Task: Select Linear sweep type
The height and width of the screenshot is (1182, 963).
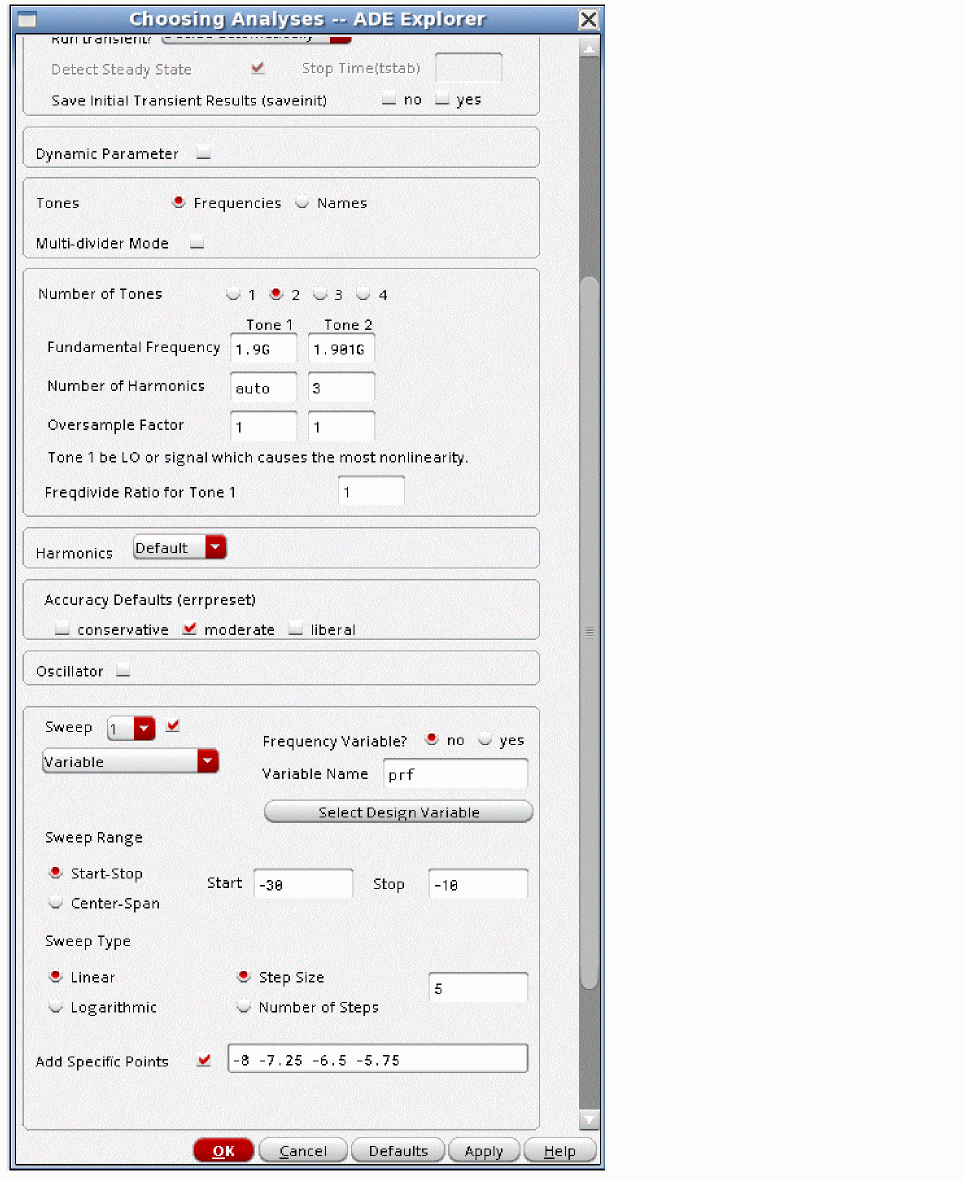Action: pyautogui.click(x=55, y=976)
